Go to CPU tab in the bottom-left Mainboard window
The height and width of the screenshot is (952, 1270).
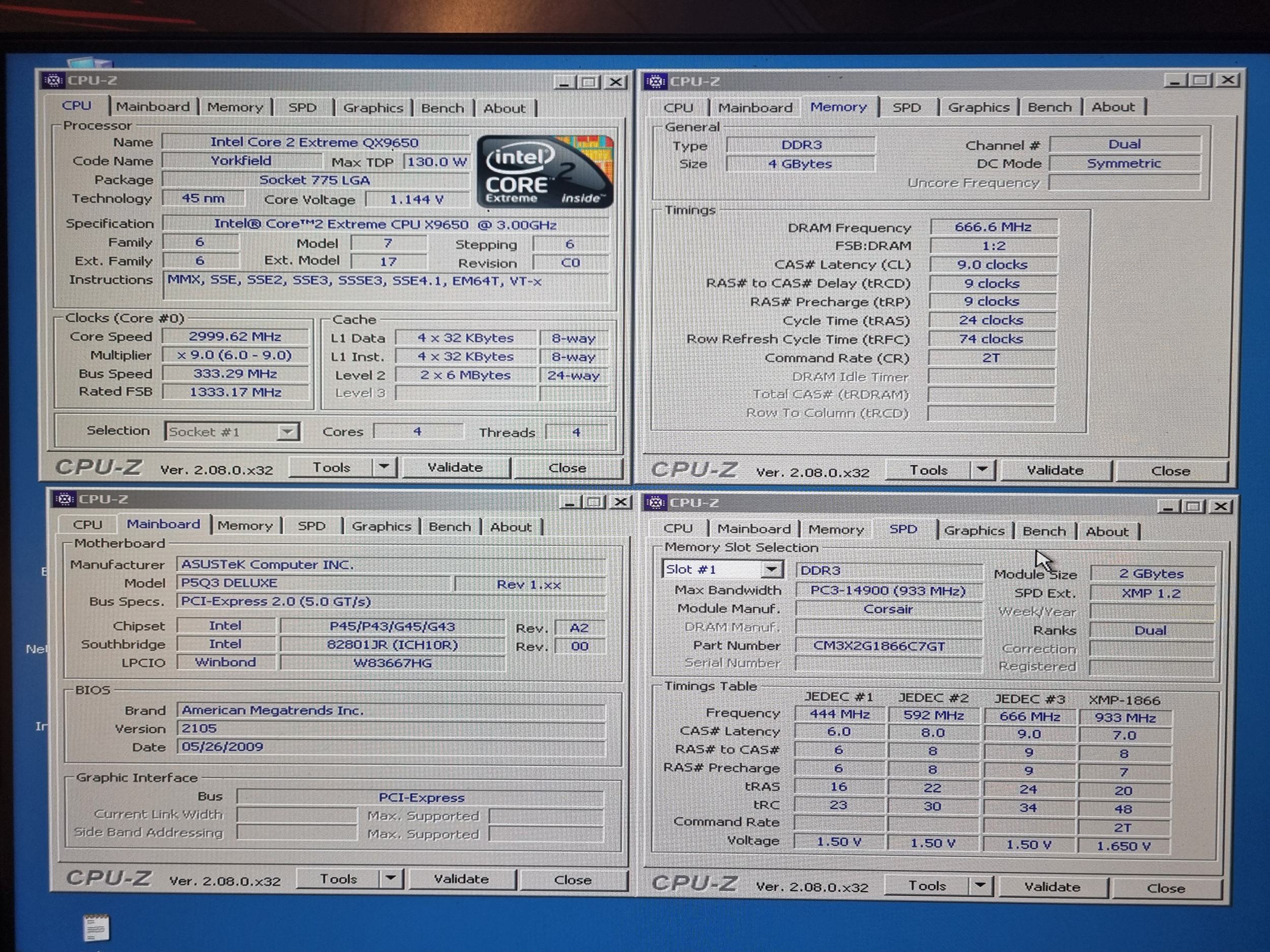(87, 524)
